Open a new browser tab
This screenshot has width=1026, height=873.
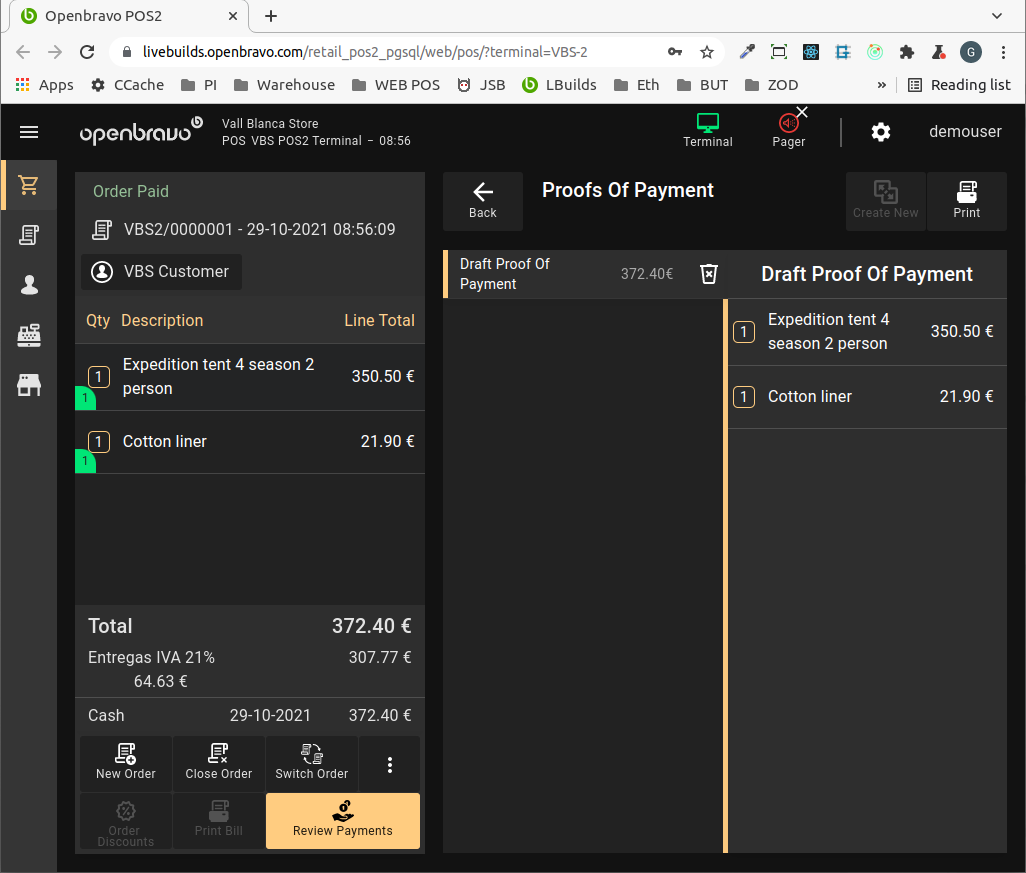(271, 16)
